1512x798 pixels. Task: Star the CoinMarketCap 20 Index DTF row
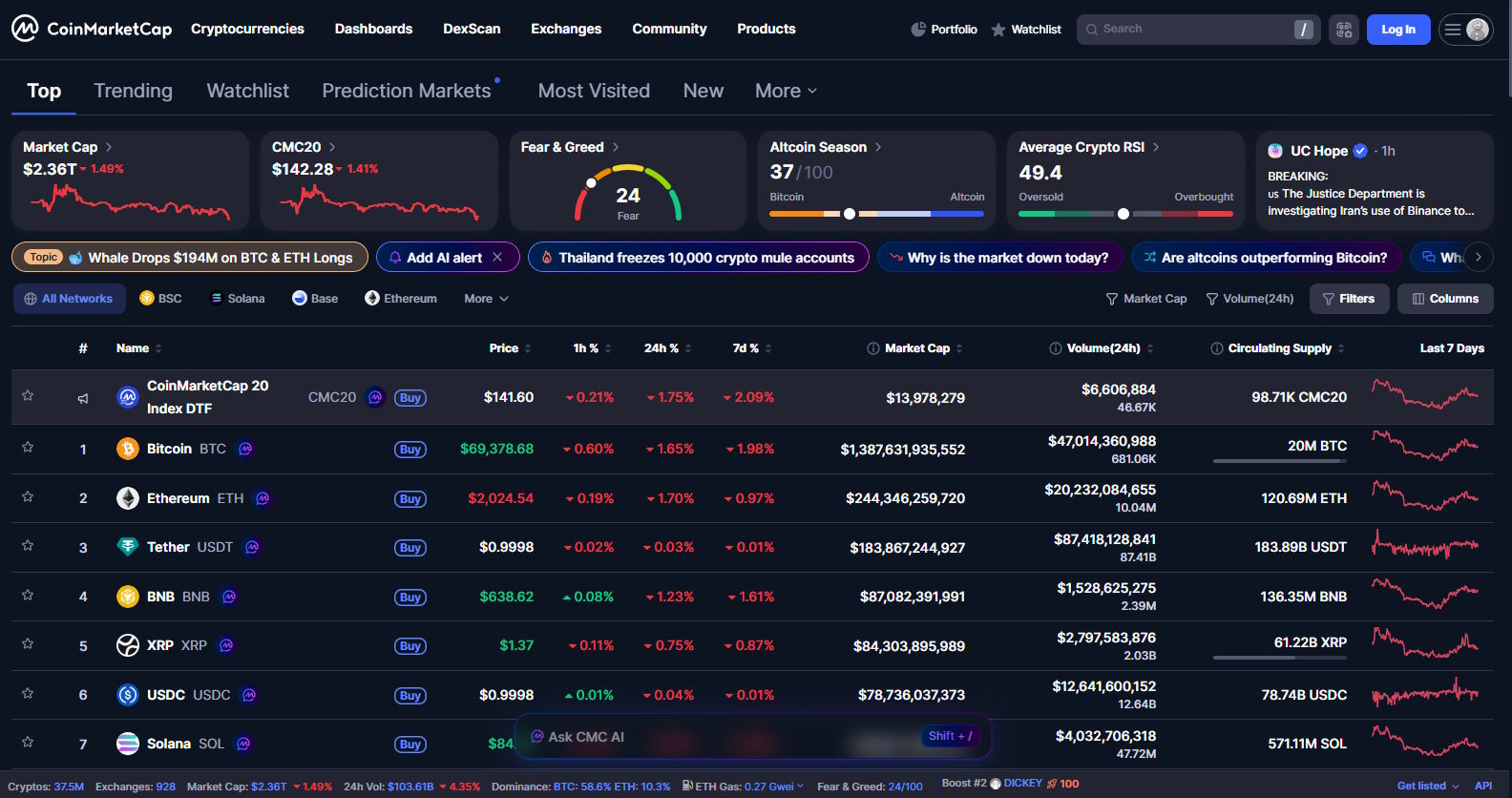coord(28,395)
